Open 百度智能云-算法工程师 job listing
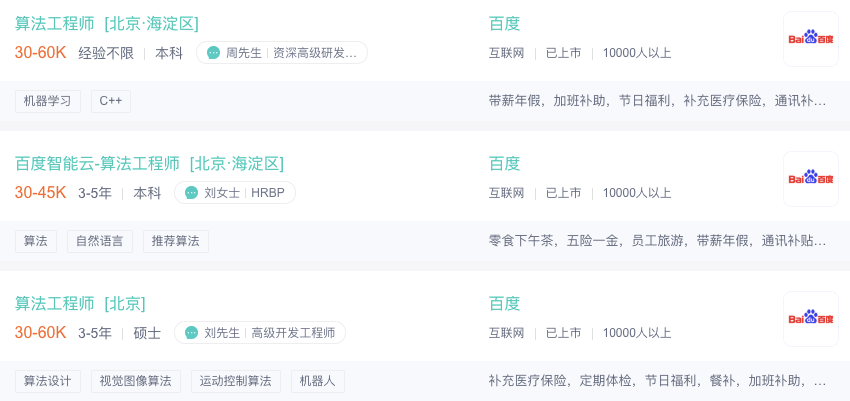 click(149, 163)
